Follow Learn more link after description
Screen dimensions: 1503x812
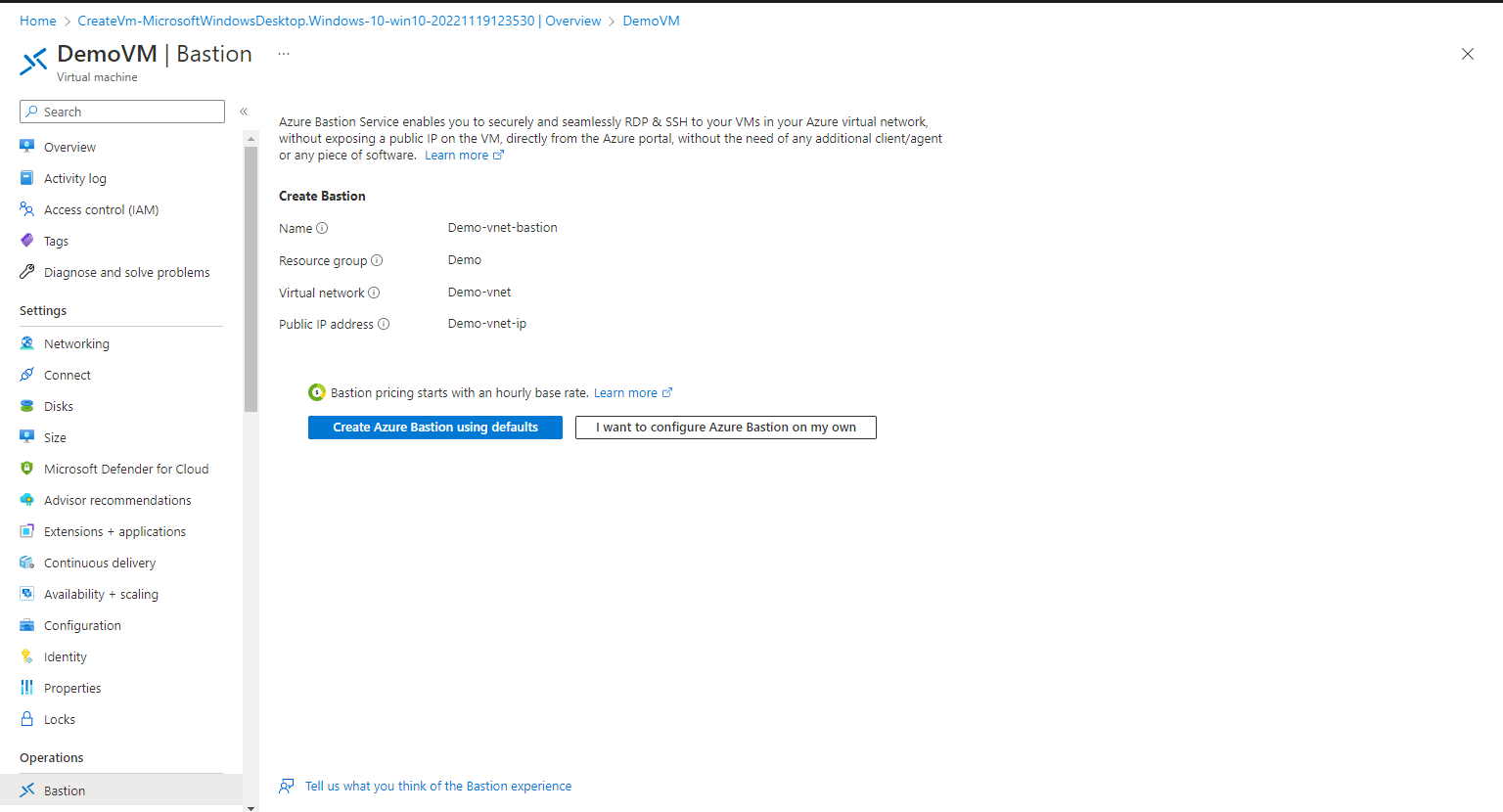[464, 156]
